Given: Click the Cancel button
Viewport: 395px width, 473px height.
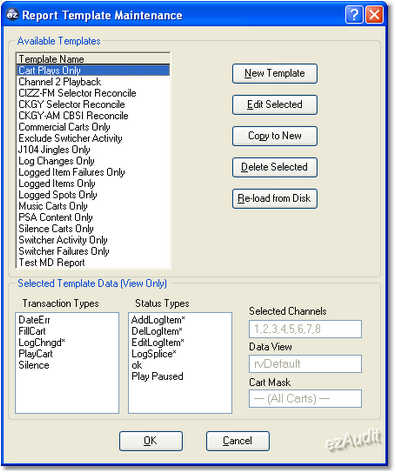Looking at the screenshot, I should pos(238,441).
